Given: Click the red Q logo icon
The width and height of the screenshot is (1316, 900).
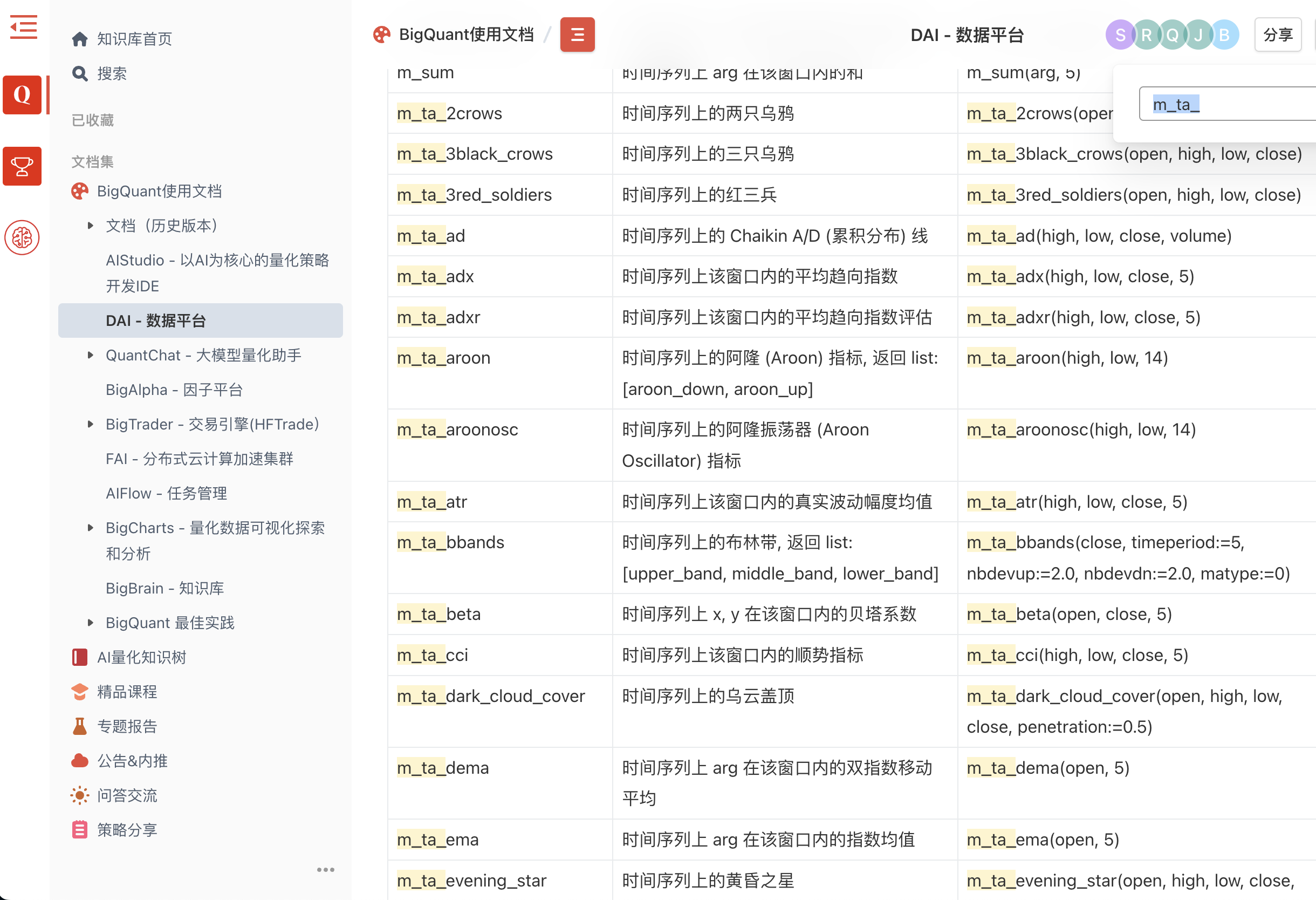Looking at the screenshot, I should pyautogui.click(x=22, y=94).
